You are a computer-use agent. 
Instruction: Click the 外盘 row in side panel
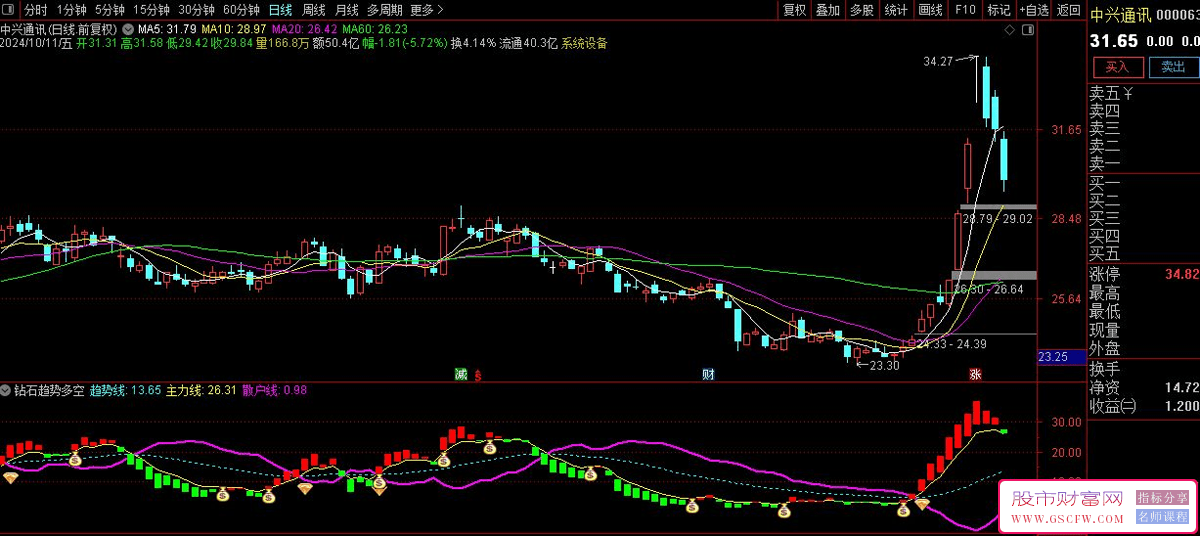pyautogui.click(x=1144, y=349)
